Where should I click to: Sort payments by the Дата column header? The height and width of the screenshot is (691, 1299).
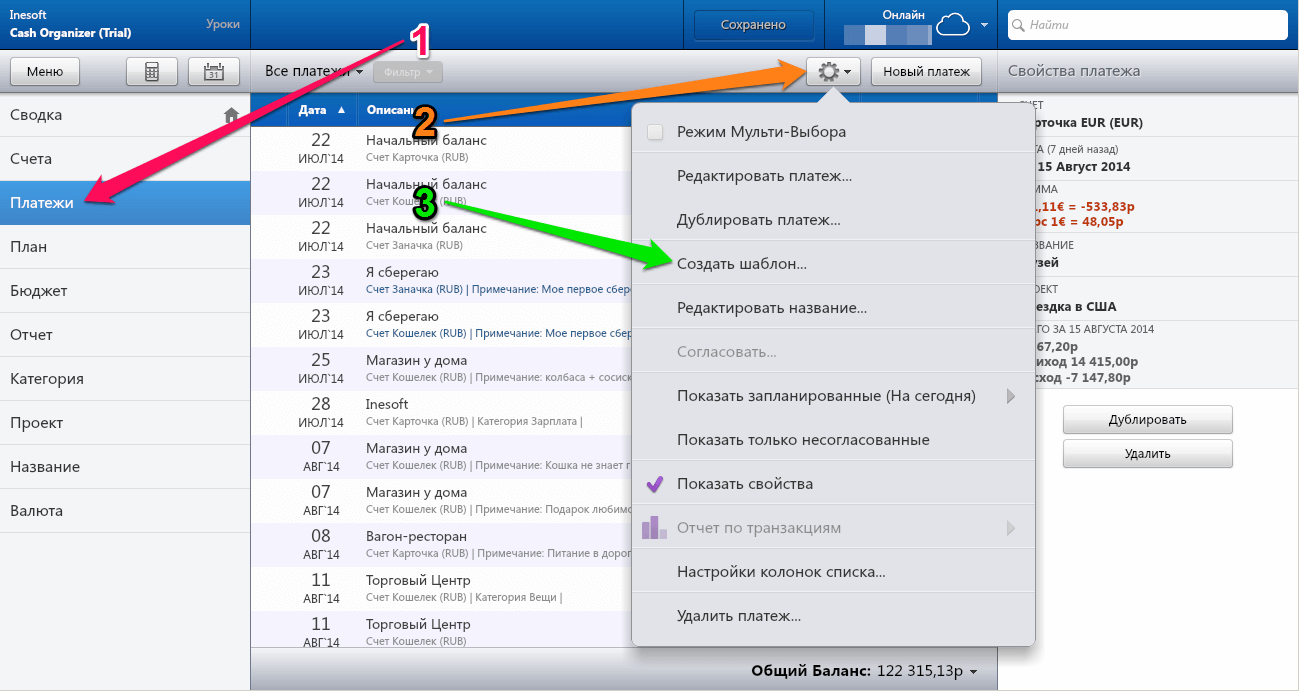click(321, 110)
